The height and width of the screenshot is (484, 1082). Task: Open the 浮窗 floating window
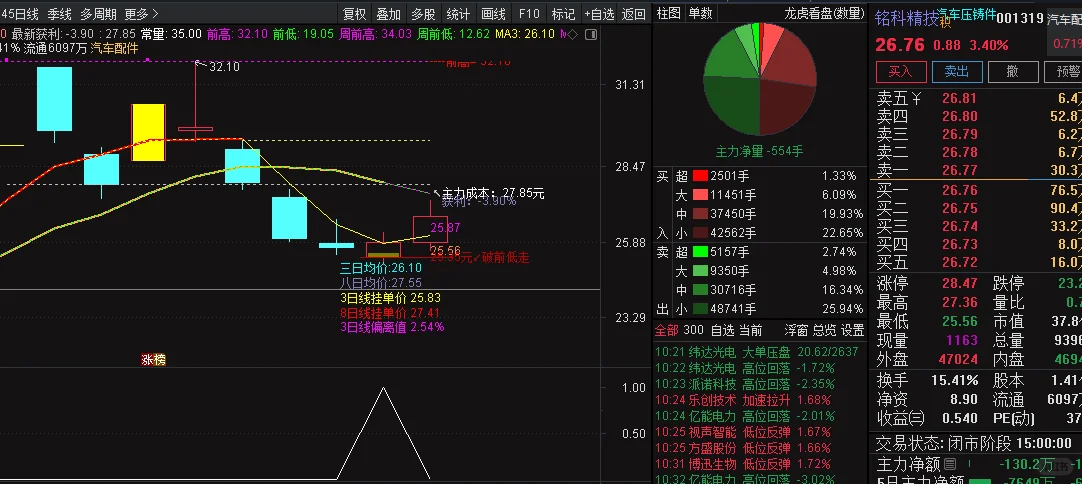[796, 330]
